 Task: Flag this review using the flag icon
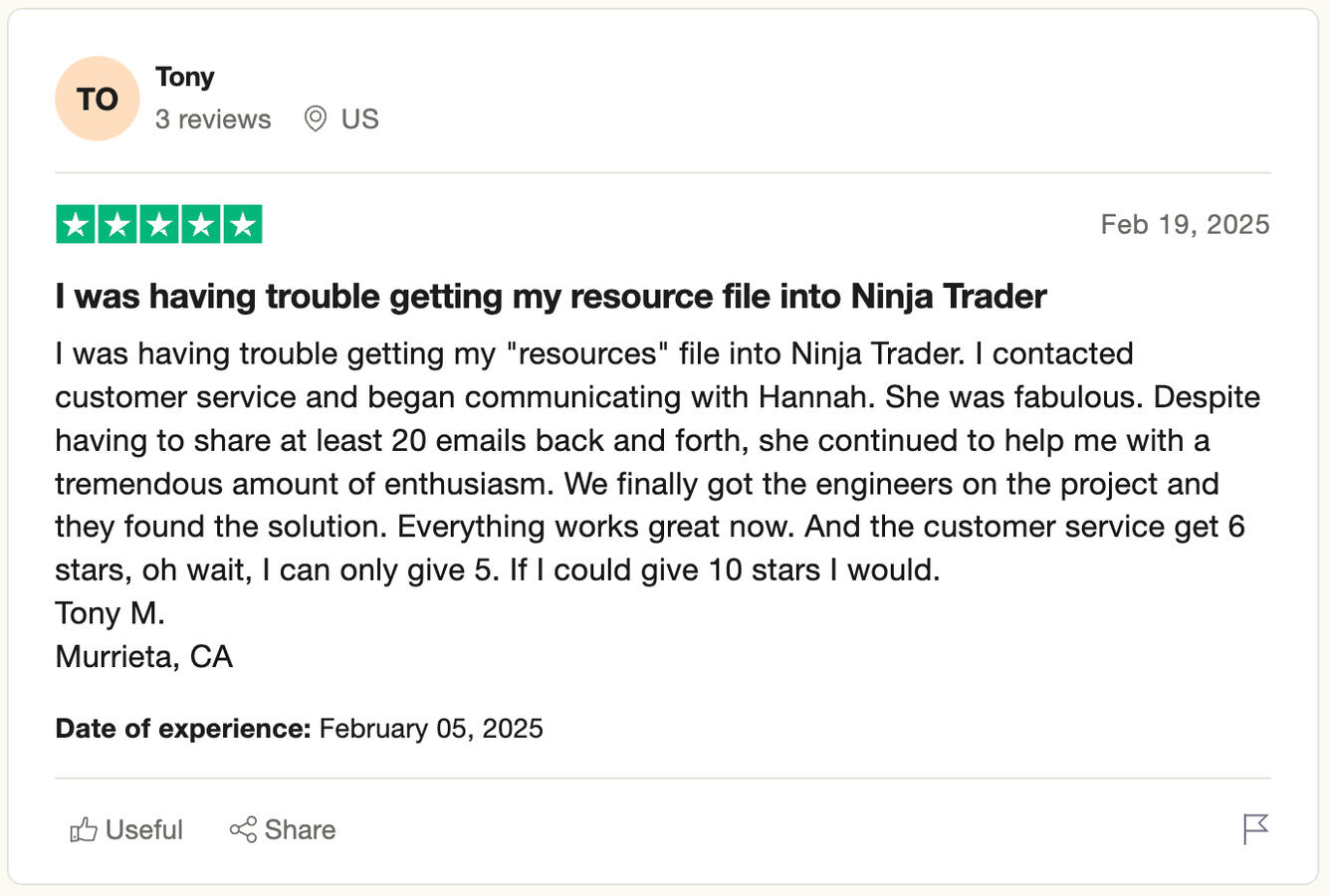pyautogui.click(x=1255, y=828)
